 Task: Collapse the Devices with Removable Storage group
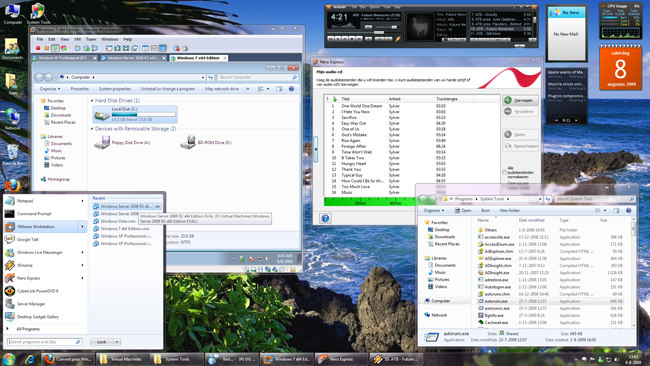tap(92, 129)
